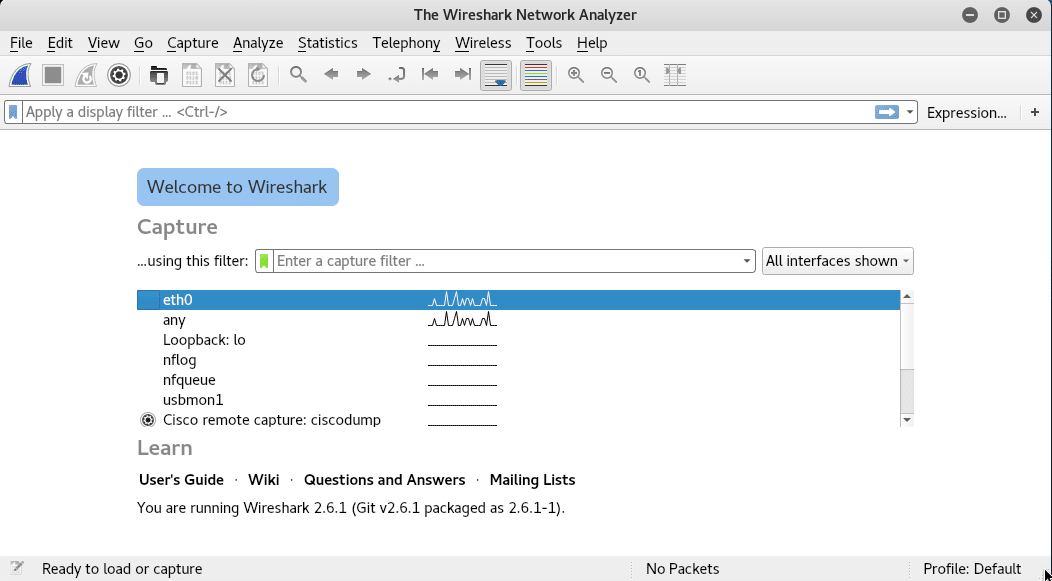Open the Expression... filter builder
Screen dimensions: 1052x581
[x=966, y=113]
